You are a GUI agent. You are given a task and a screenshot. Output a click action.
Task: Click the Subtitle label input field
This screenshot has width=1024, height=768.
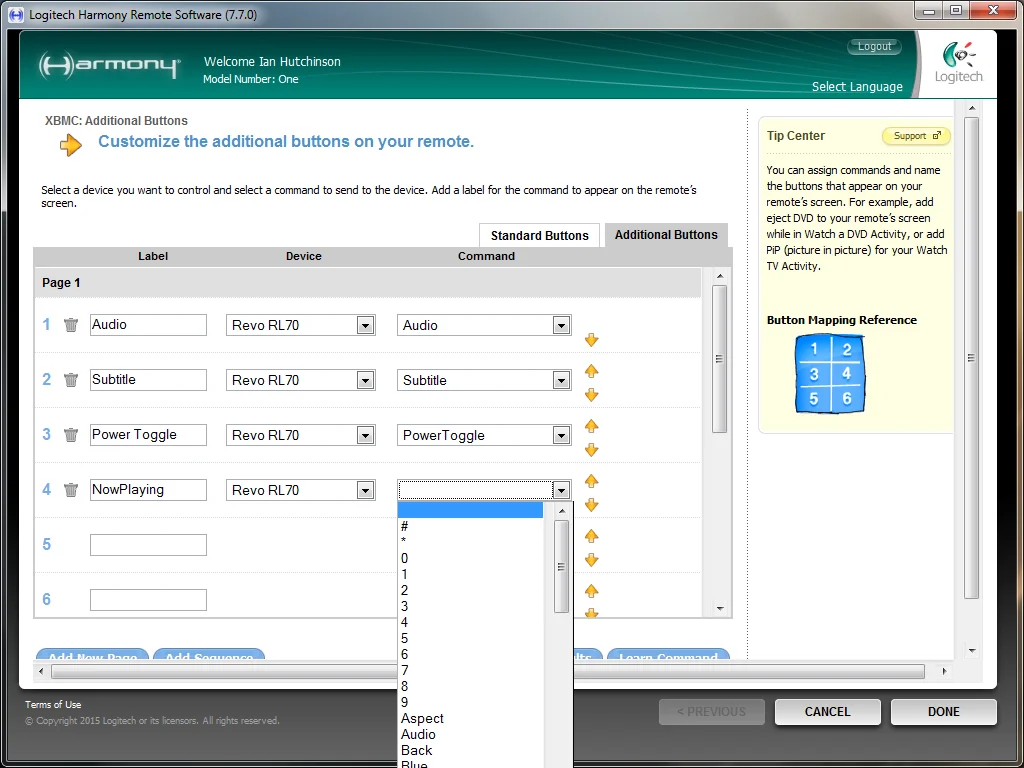coord(148,379)
